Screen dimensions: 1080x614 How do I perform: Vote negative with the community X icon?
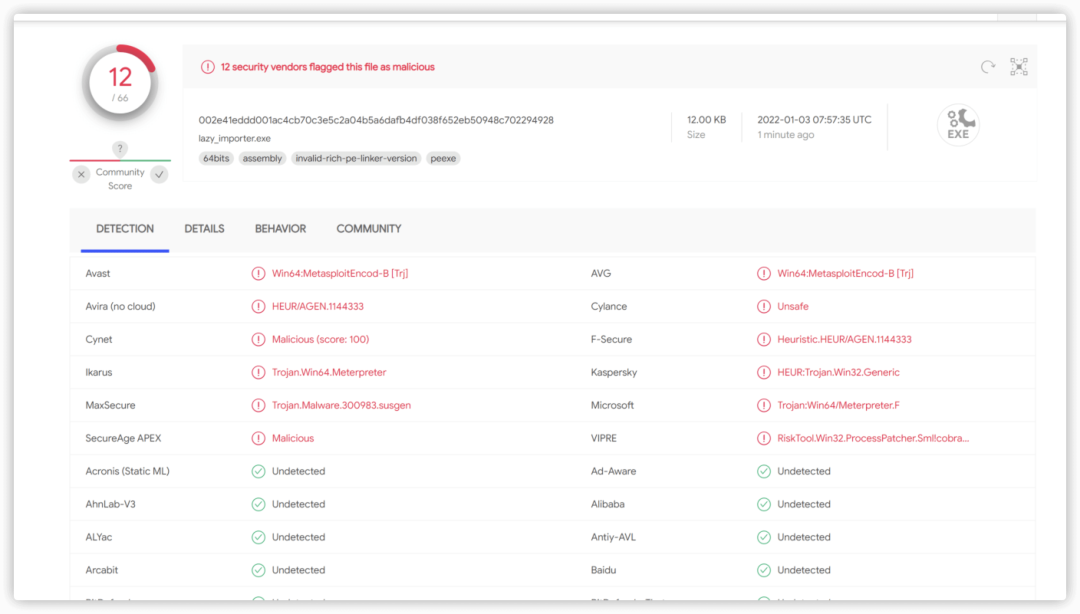pyautogui.click(x=81, y=174)
